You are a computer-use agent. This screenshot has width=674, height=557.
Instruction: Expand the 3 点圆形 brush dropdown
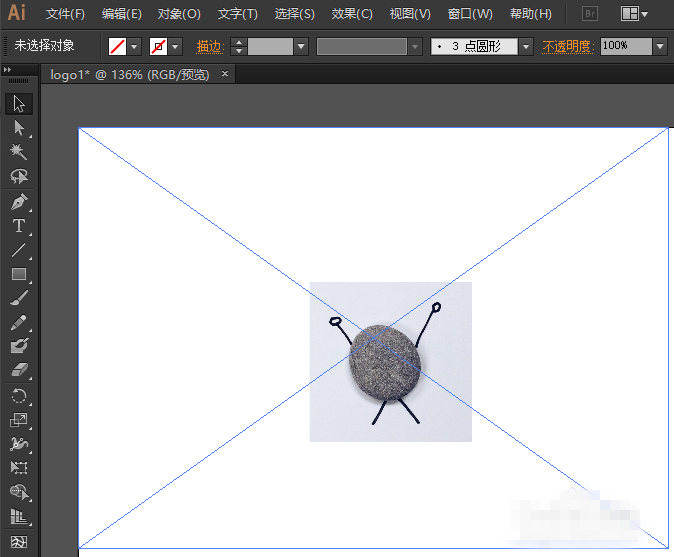526,46
